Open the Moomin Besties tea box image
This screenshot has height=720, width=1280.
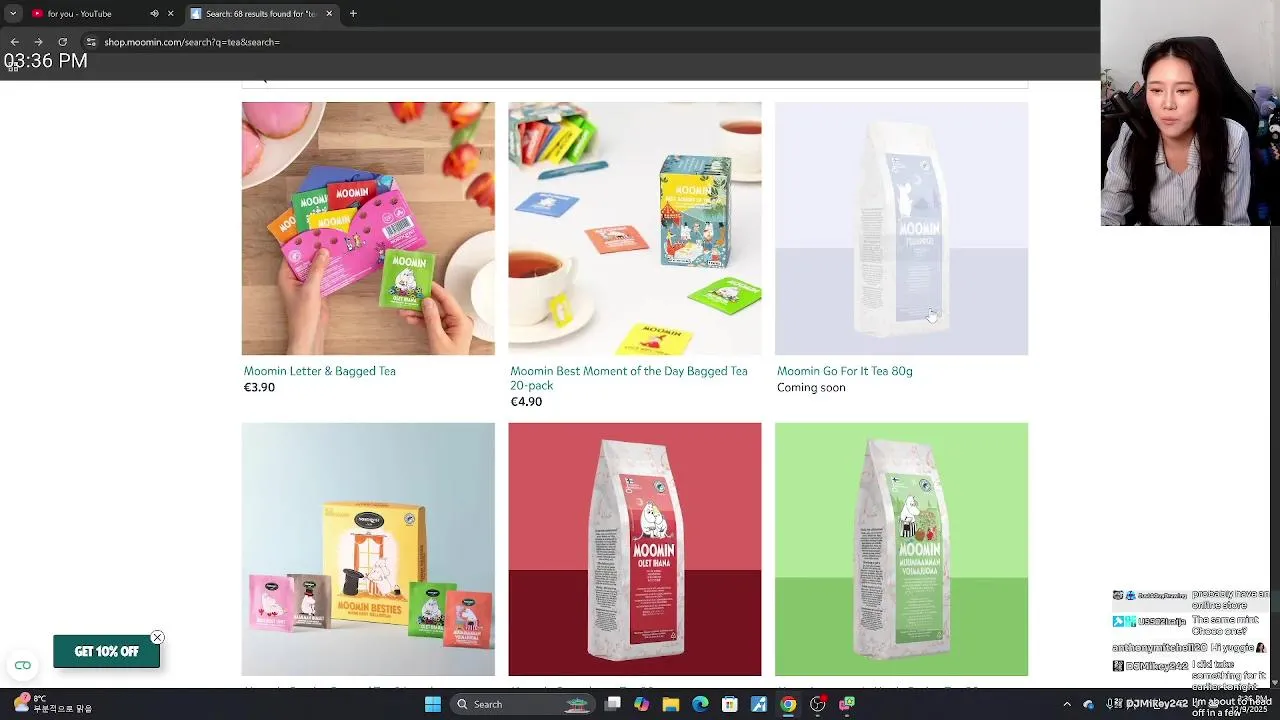368,549
